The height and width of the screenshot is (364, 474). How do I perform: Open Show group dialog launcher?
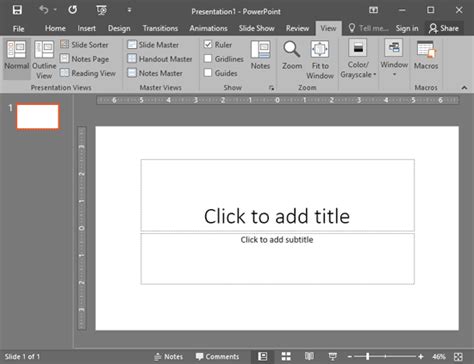(x=272, y=88)
